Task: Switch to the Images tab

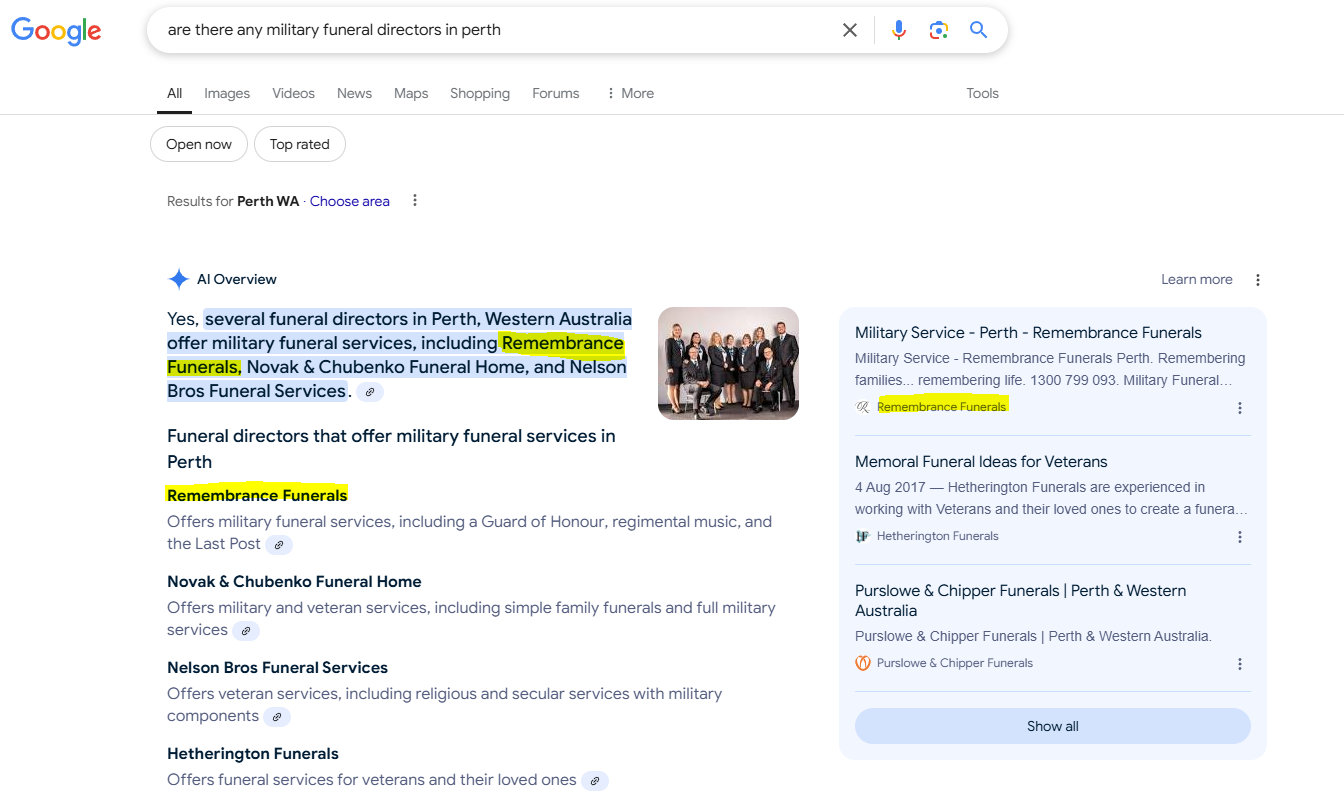Action: point(227,93)
